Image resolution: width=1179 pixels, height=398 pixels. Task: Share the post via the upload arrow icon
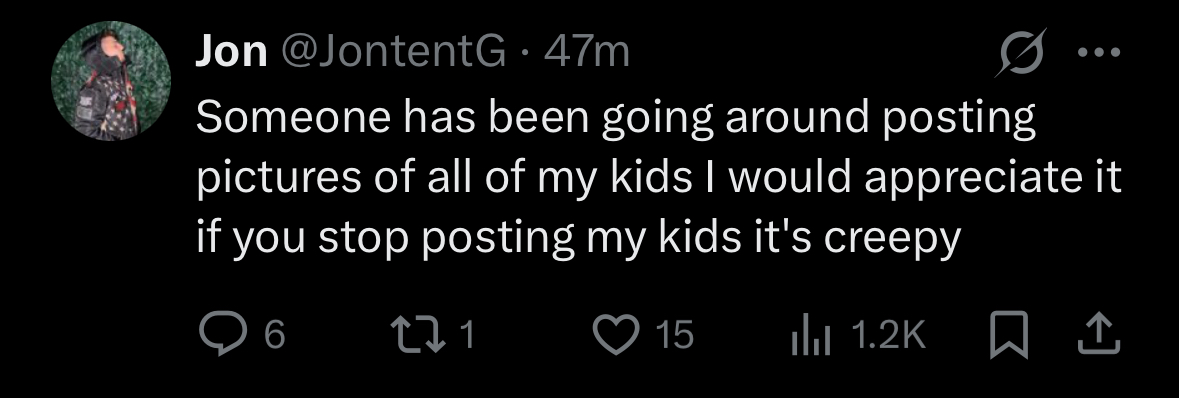tap(1099, 334)
